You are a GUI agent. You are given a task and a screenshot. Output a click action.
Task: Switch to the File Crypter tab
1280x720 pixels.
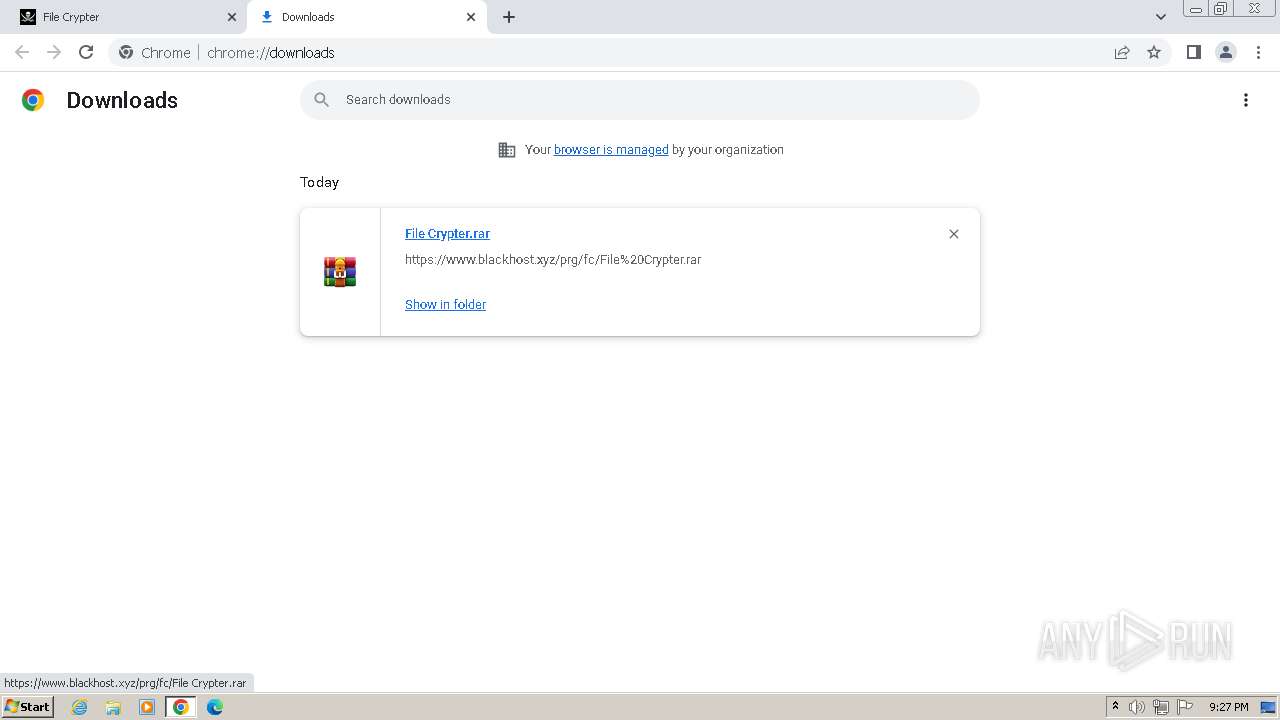click(128, 17)
